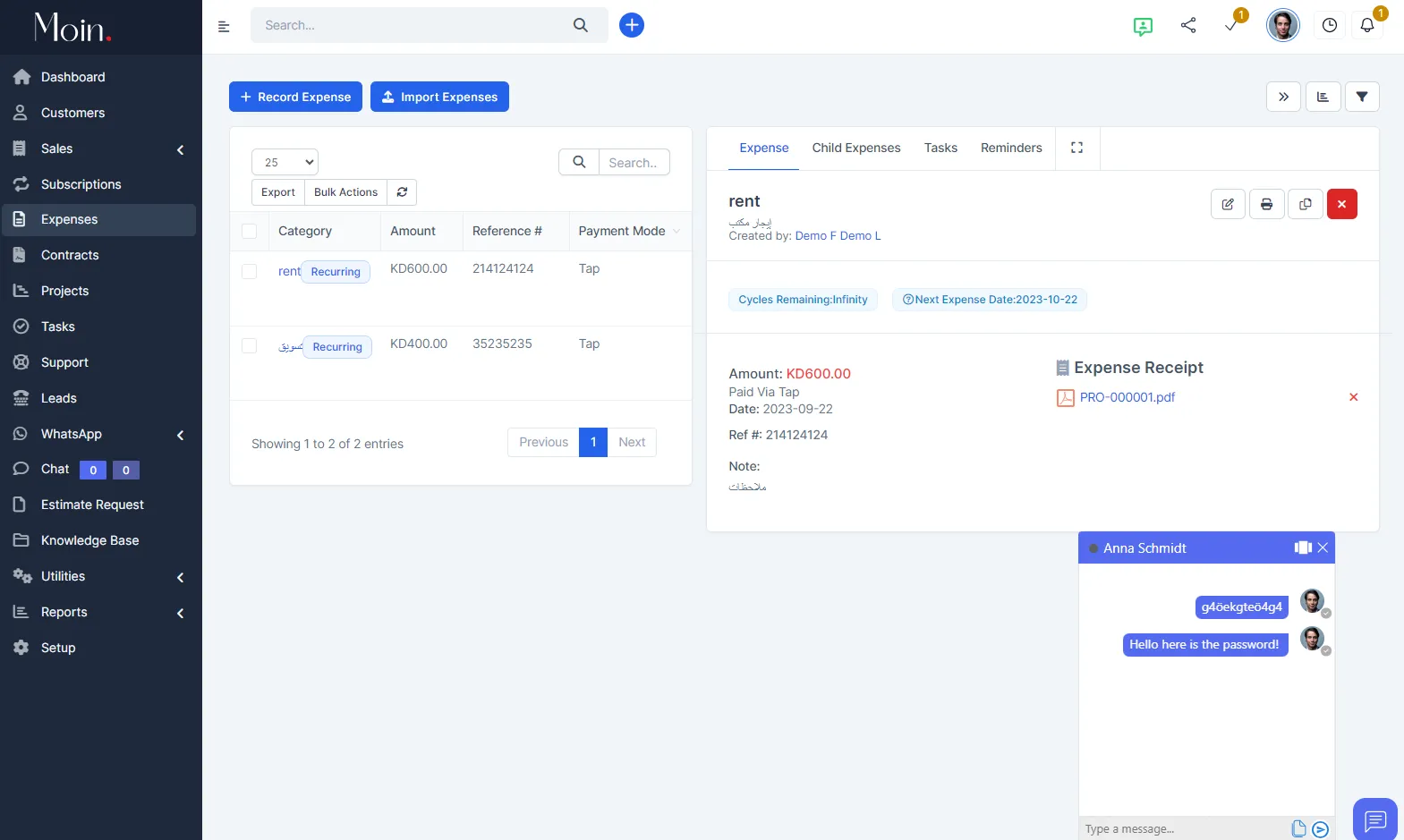1404x840 pixels.
Task: Edit the rent expense with pencil icon
Action: point(1228,204)
